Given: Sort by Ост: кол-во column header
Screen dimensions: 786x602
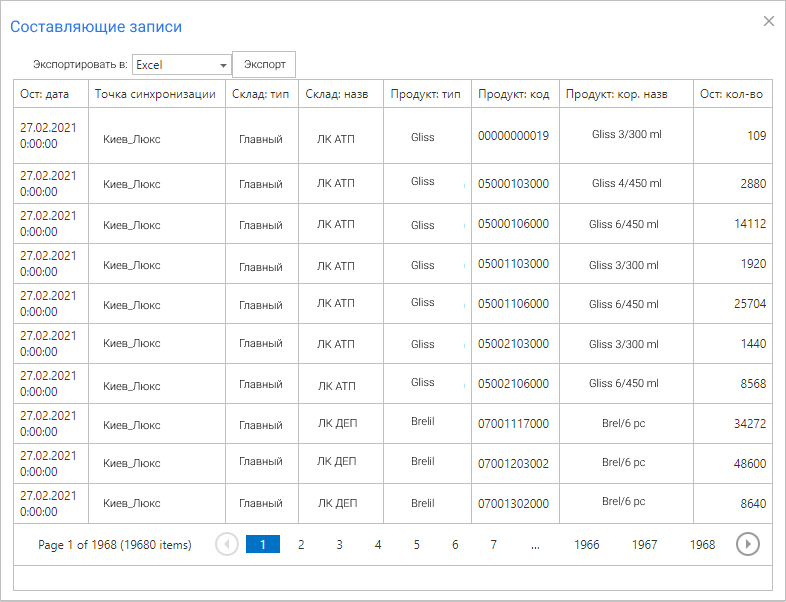Looking at the screenshot, I should (732, 94).
